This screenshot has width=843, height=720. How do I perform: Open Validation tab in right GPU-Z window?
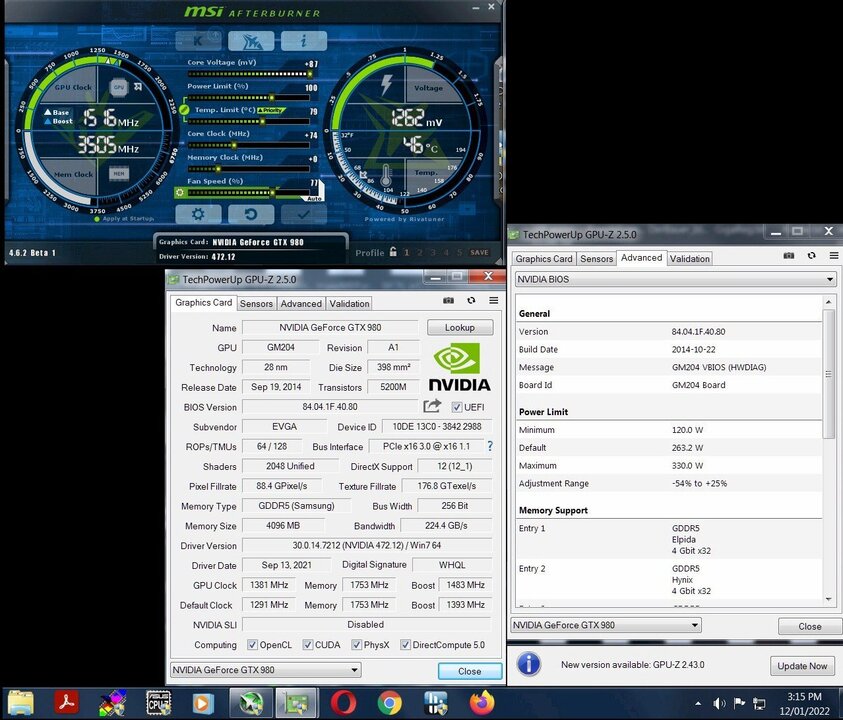pyautogui.click(x=689, y=258)
